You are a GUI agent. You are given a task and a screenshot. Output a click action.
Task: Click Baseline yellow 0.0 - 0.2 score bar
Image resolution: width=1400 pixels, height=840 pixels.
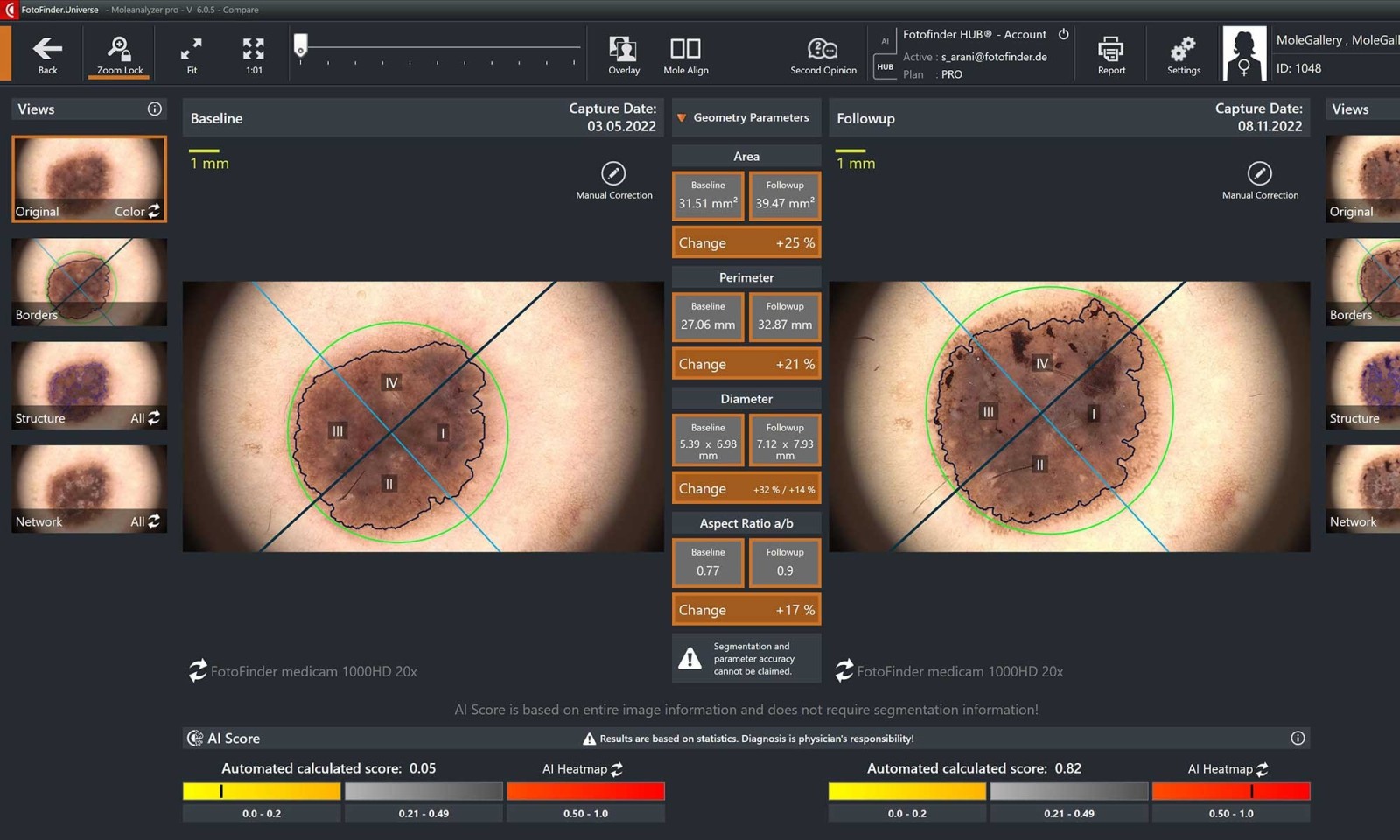262,791
